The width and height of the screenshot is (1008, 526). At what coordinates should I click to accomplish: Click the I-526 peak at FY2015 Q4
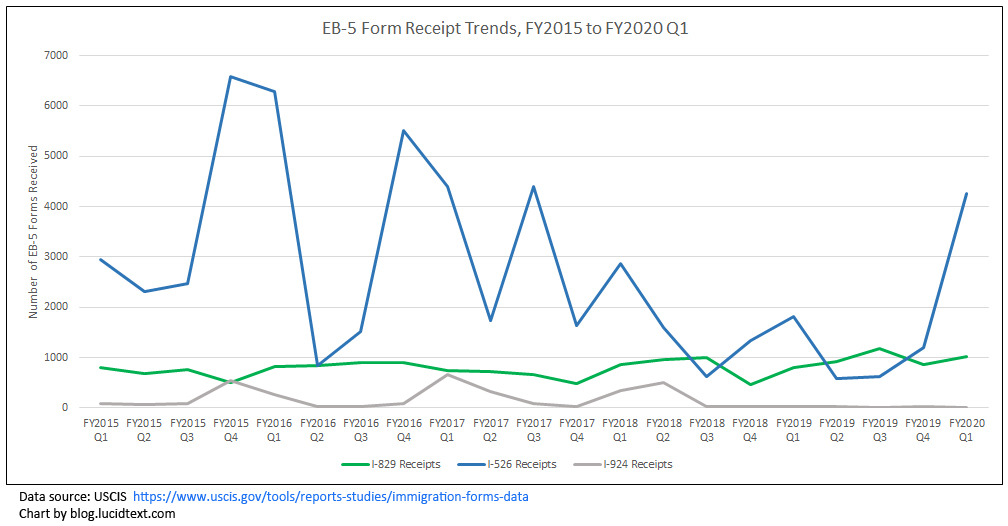[231, 77]
